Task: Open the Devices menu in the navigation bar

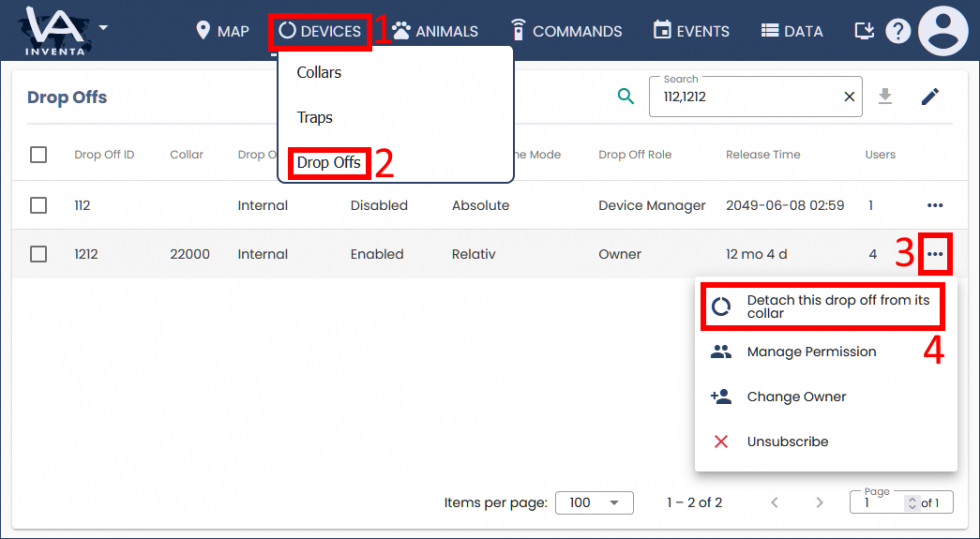Action: click(x=320, y=31)
